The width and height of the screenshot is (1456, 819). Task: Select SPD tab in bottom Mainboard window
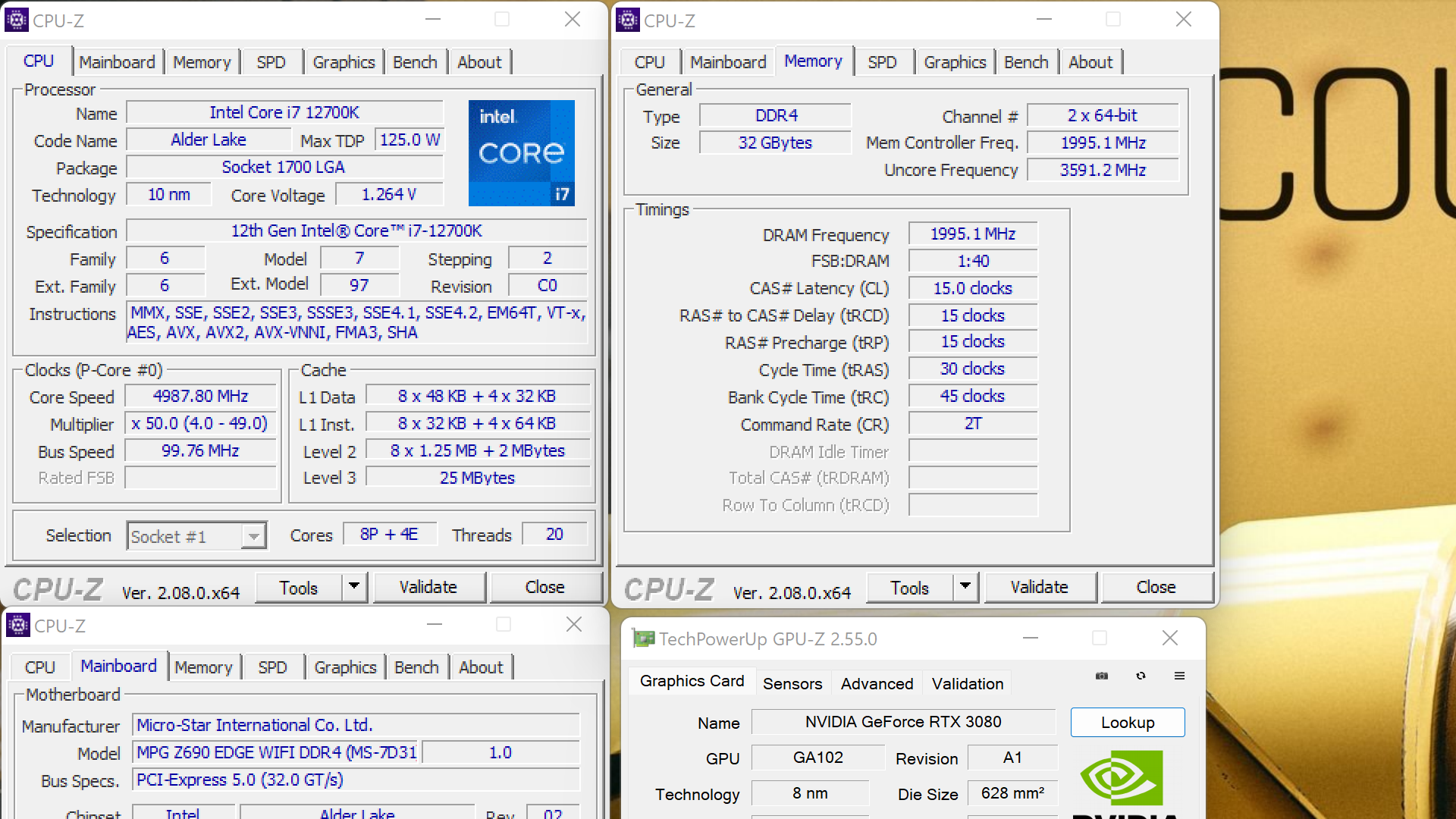(x=272, y=667)
